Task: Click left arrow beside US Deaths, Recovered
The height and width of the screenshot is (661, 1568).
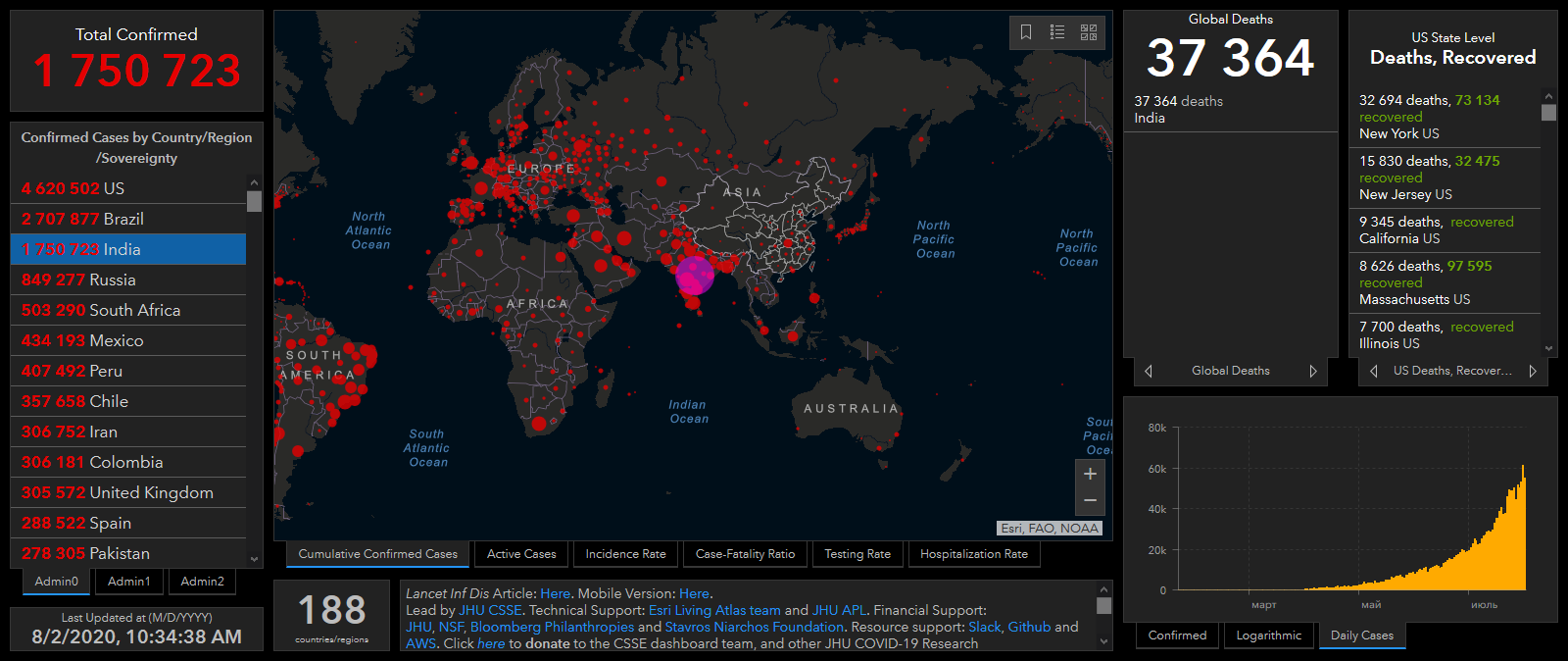Action: click(1374, 371)
